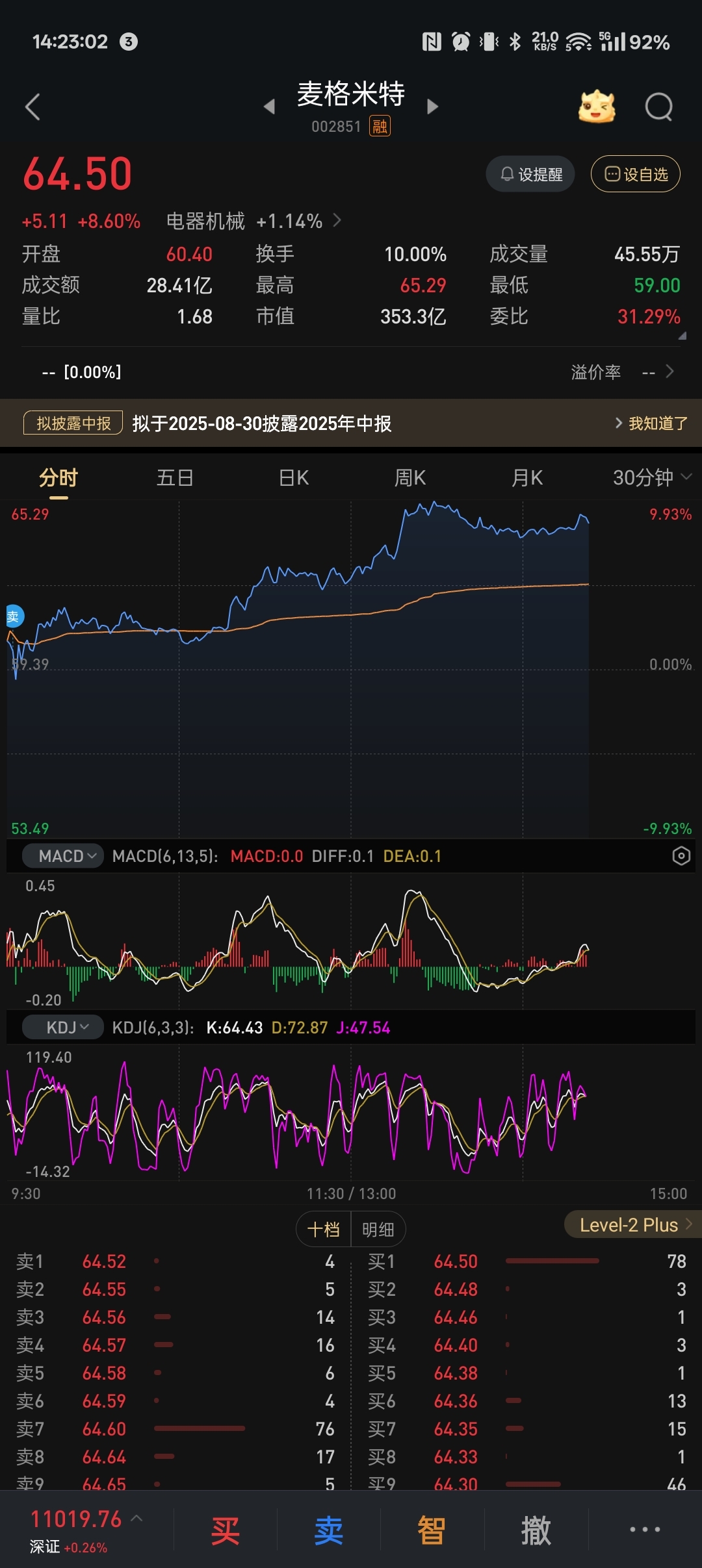Tap the 成交额 value 28.41亿
This screenshot has width=702, height=1568.
179,285
